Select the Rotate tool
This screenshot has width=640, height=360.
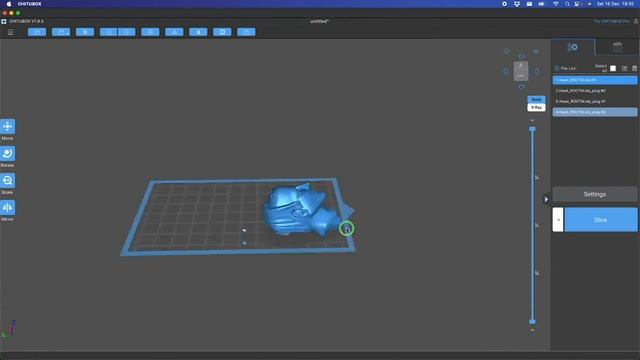7,153
